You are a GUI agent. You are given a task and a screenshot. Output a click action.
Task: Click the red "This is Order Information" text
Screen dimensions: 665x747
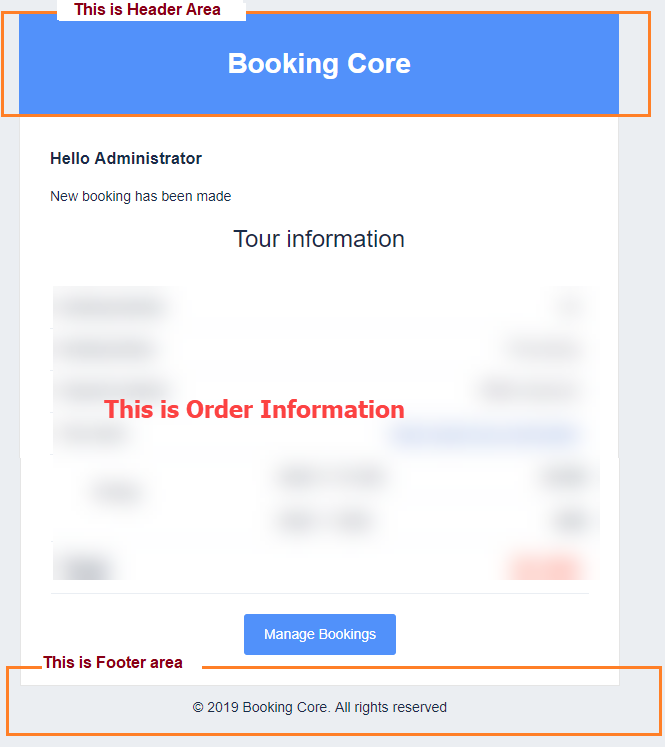(x=254, y=409)
